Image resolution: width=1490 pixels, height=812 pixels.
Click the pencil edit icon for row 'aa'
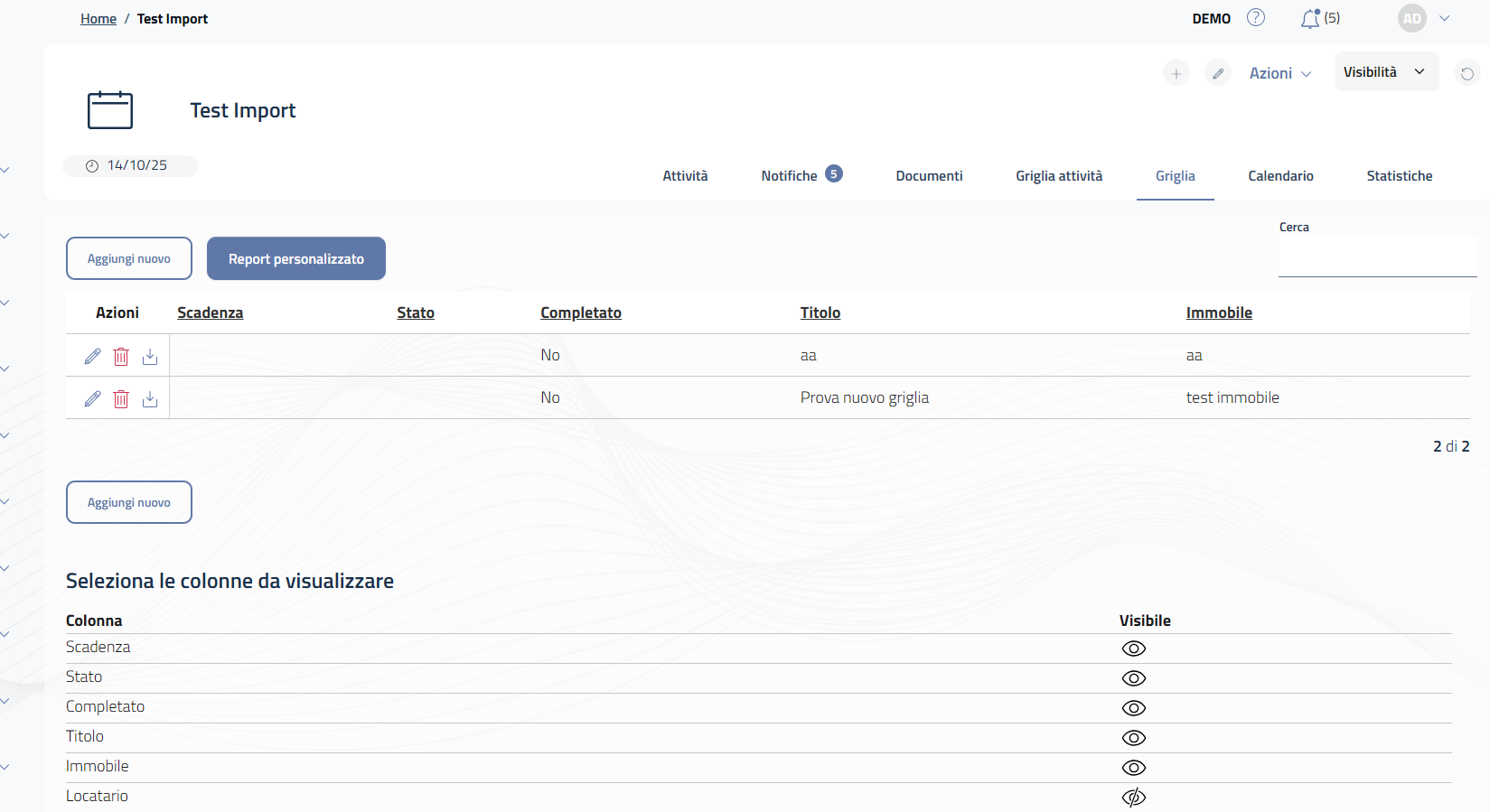(x=92, y=357)
